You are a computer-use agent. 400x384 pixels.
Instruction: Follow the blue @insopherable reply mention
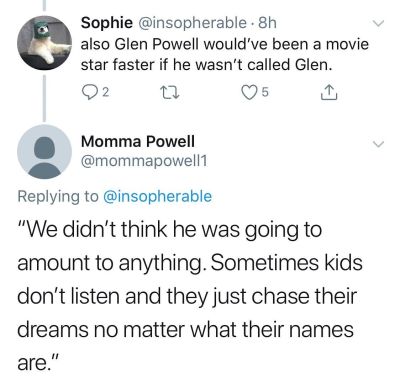pyautogui.click(x=158, y=196)
